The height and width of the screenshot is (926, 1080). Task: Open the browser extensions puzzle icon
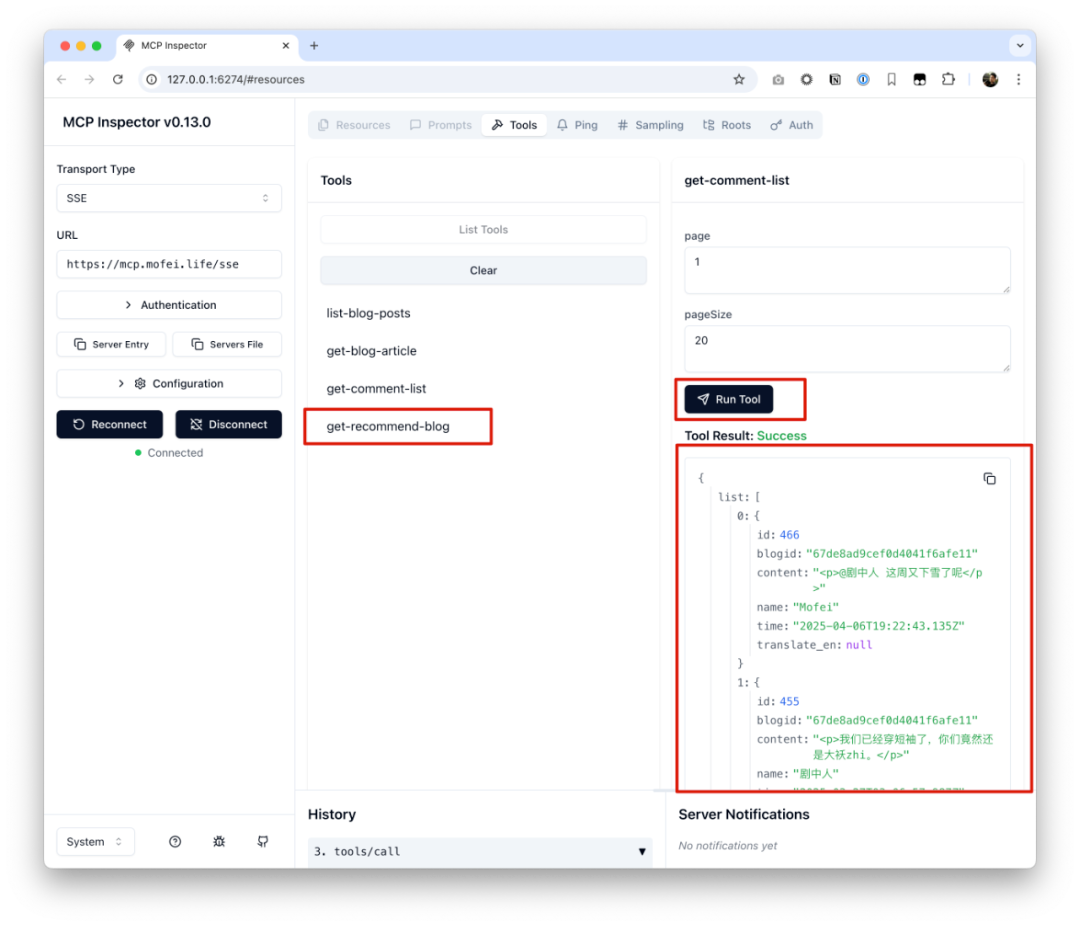pyautogui.click(x=948, y=79)
